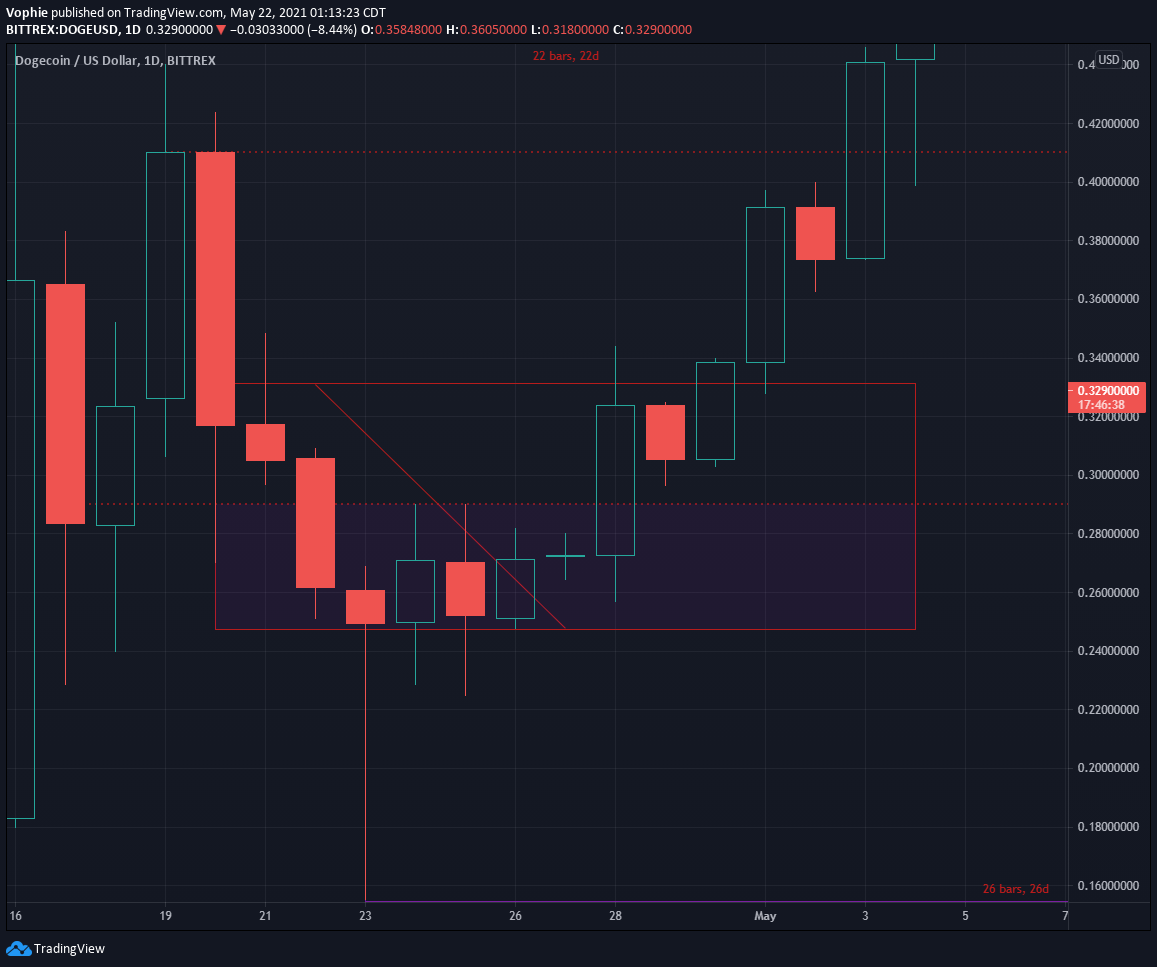Click the 0.36000000 price axis label
This screenshot has width=1157, height=967.
point(1108,299)
